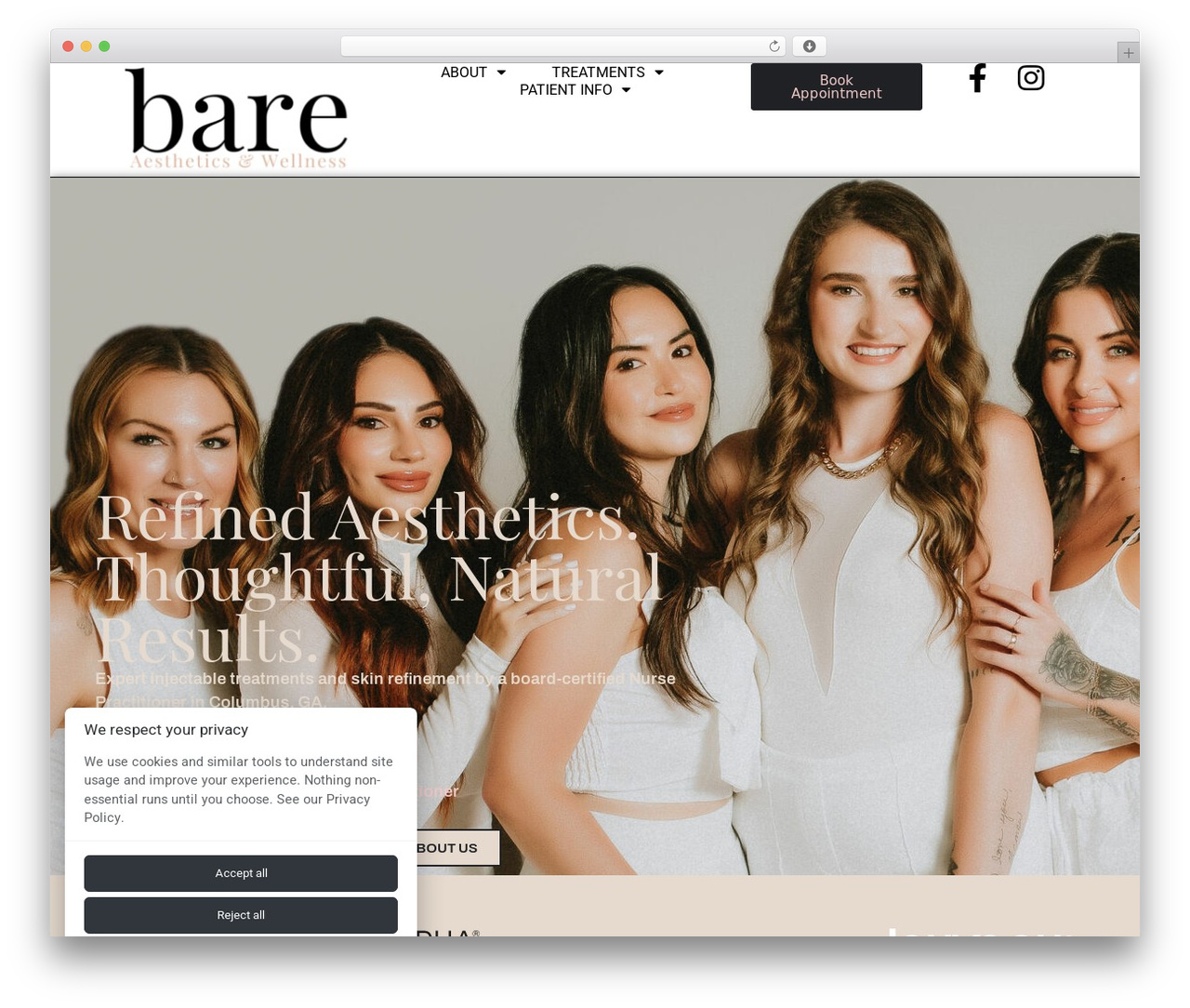Click the 'We respect your privacy' heading
Viewport: 1190px width, 1008px height.
click(x=166, y=730)
